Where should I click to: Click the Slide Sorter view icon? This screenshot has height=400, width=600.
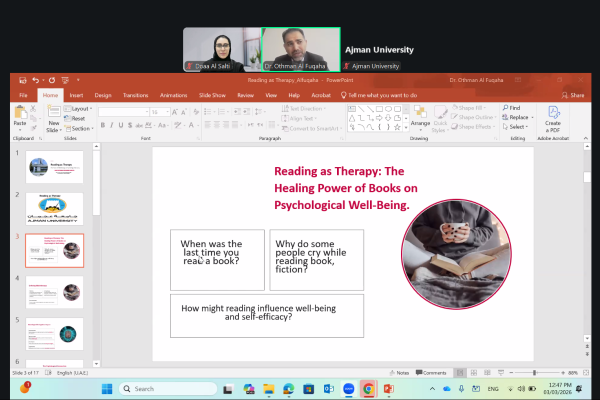click(474, 372)
